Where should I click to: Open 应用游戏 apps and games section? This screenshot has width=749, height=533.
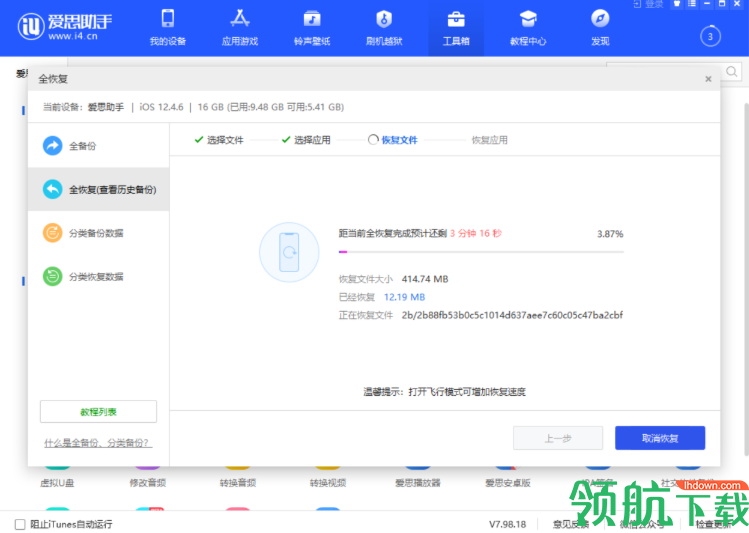click(x=240, y=28)
